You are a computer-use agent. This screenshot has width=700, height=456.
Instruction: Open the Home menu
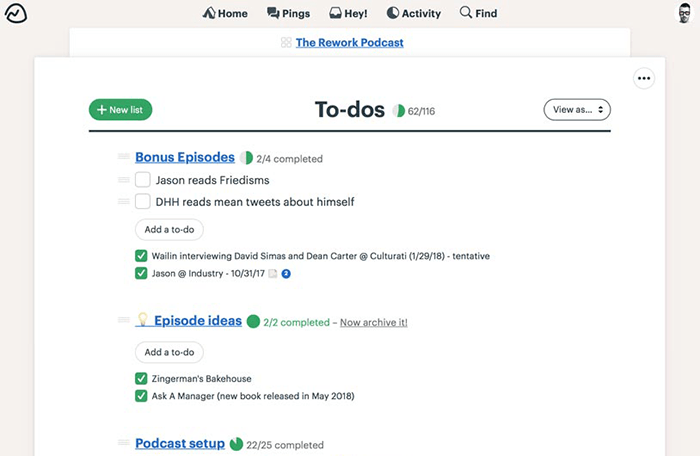coord(225,14)
